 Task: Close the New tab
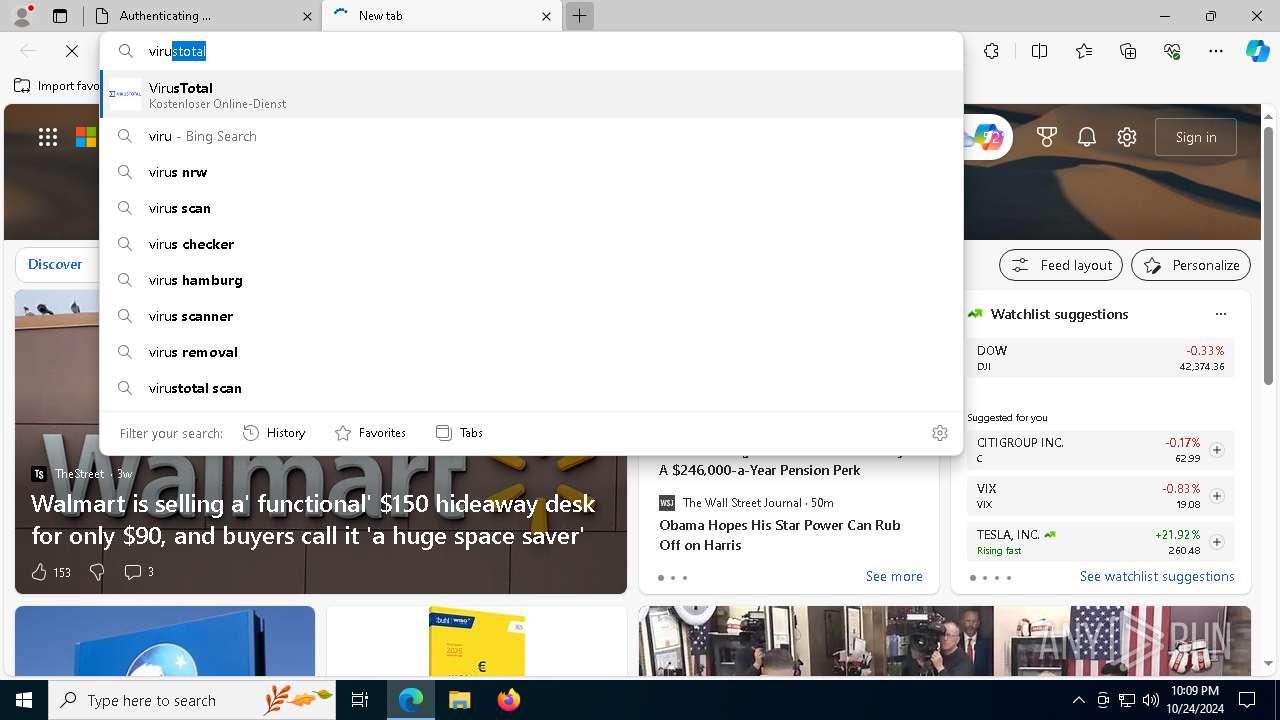point(546,16)
